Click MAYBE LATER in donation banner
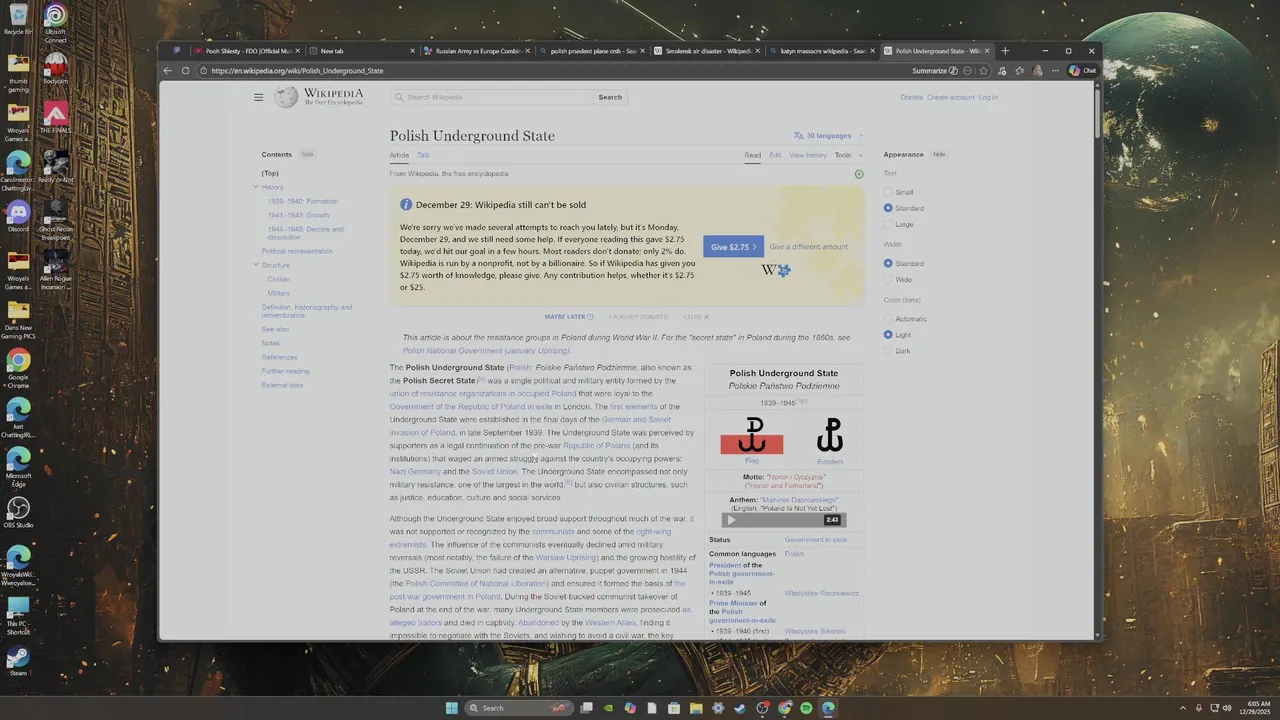Image resolution: width=1280 pixels, height=720 pixels. coord(568,317)
